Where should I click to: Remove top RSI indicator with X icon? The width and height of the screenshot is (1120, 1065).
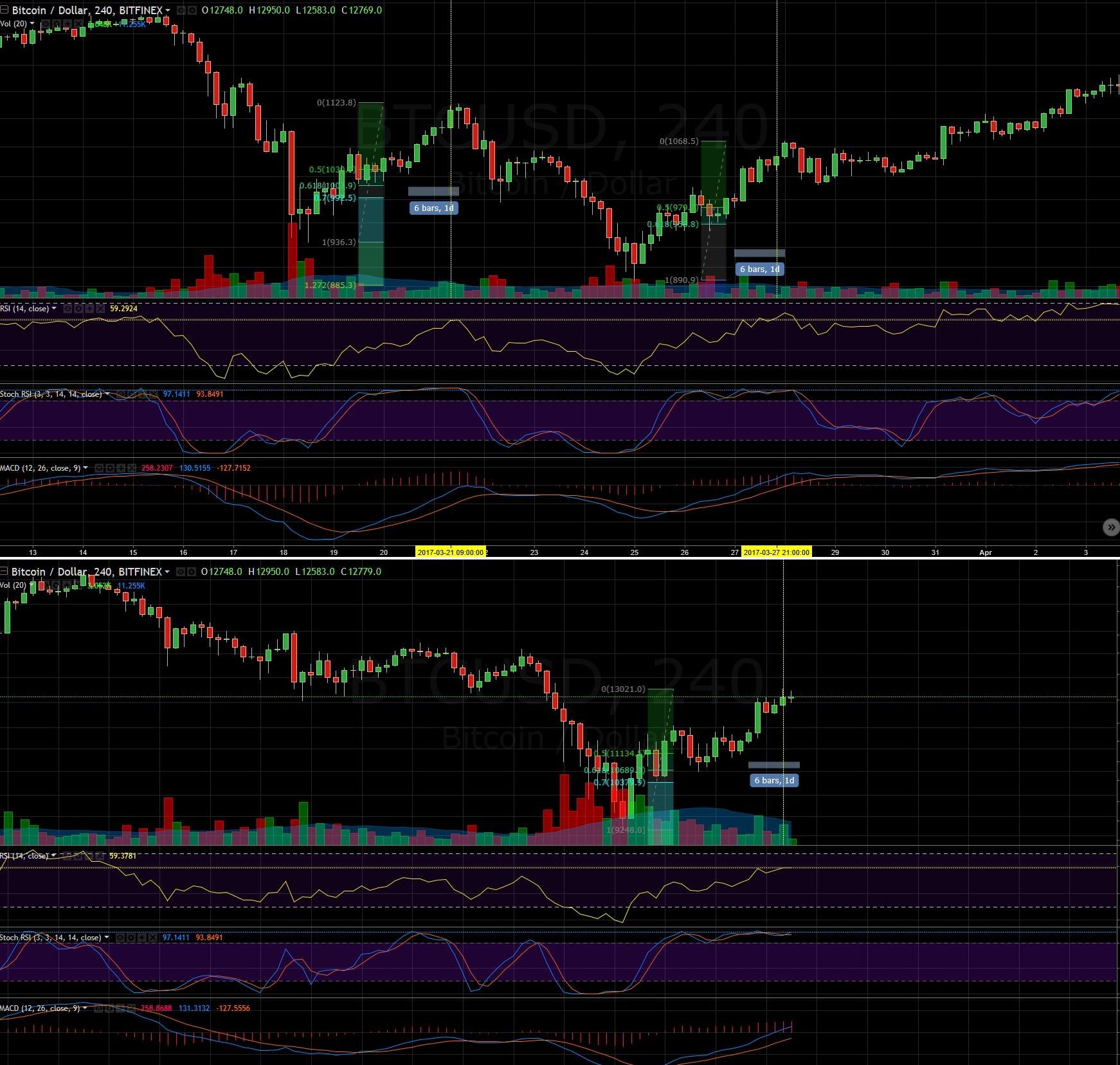click(100, 309)
